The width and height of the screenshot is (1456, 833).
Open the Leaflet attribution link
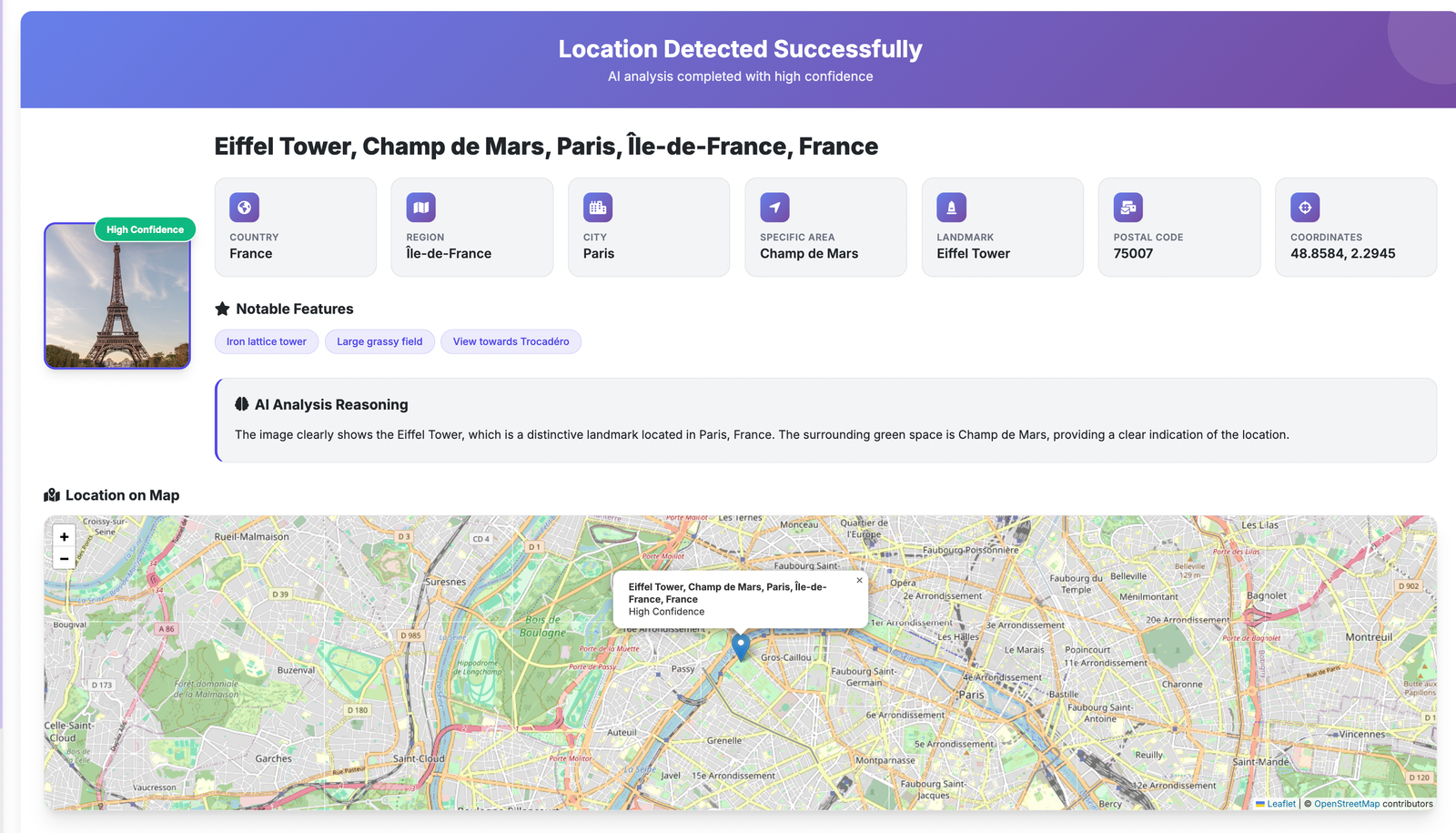[x=1279, y=804]
